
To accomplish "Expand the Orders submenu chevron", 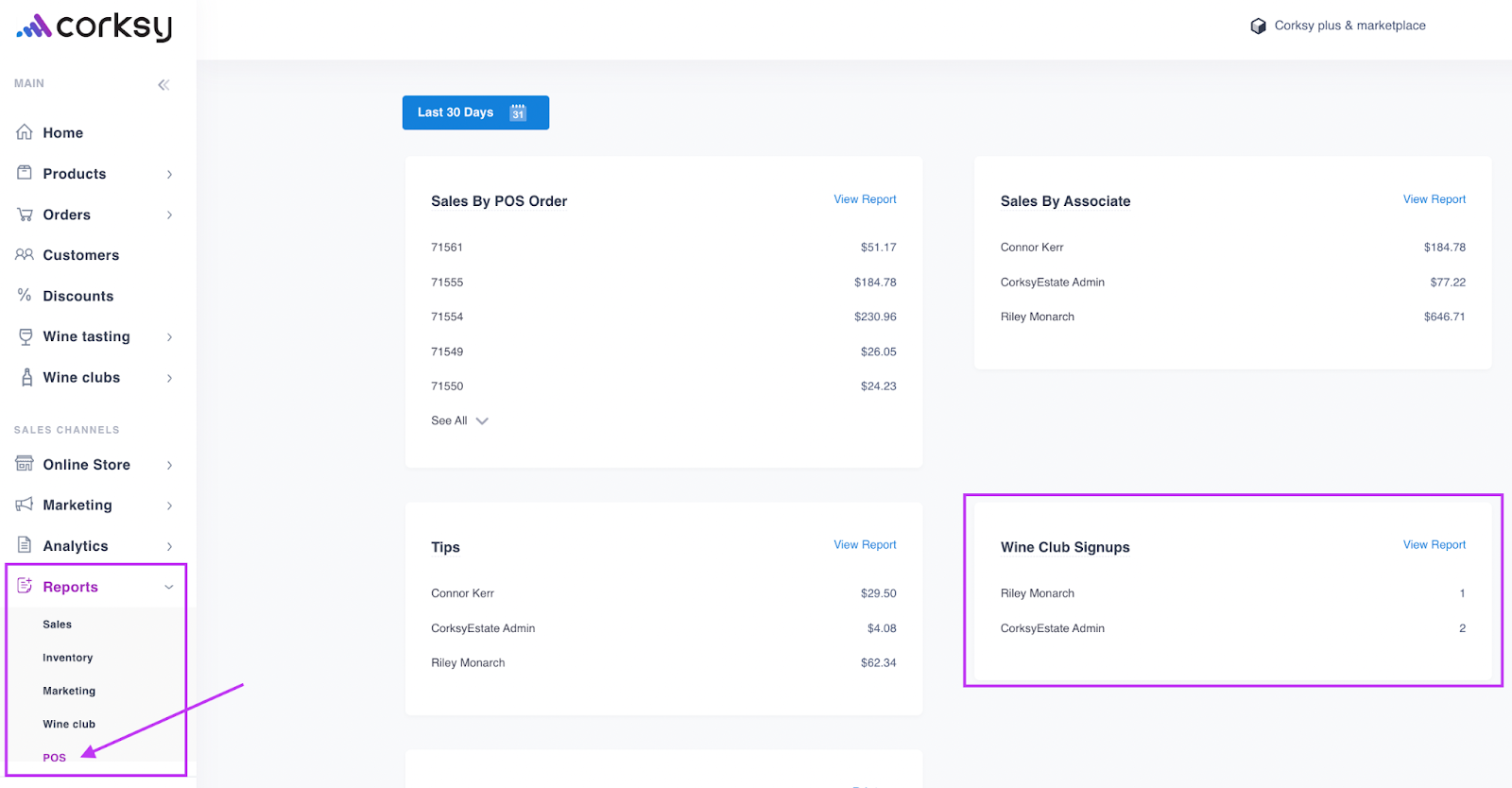I will coord(169,215).
